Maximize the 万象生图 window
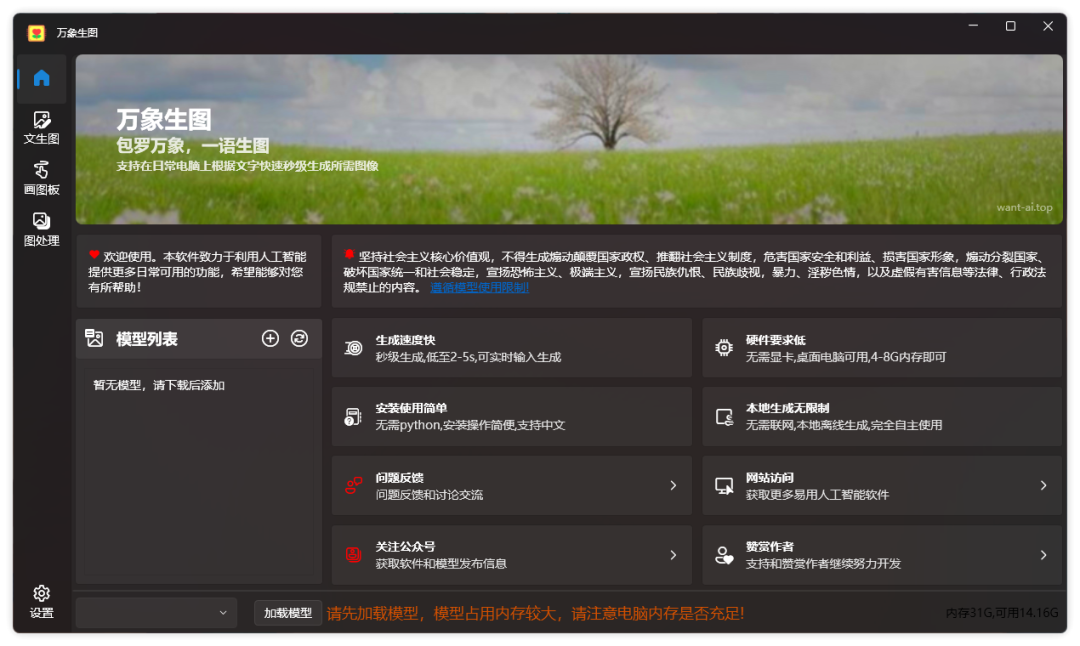 pyautogui.click(x=1010, y=26)
